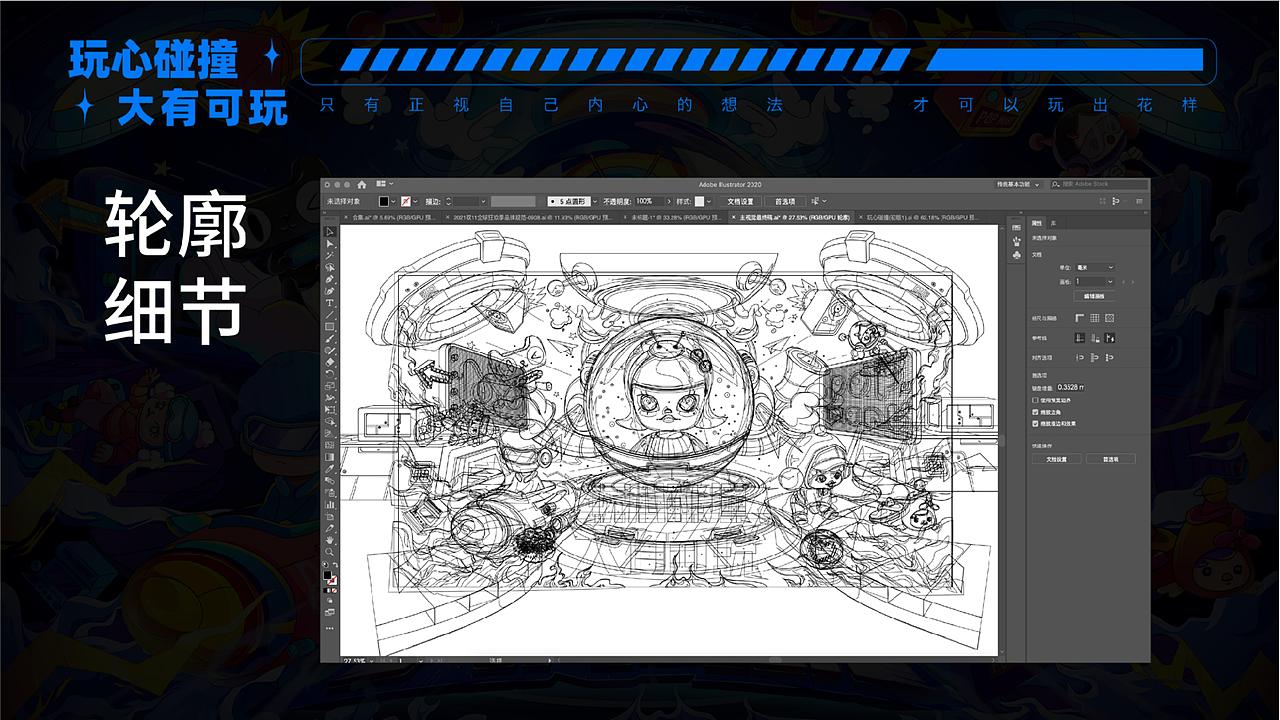This screenshot has width=1280, height=720.
Task: Click 首选项 under quick actions
Action: tap(1111, 459)
